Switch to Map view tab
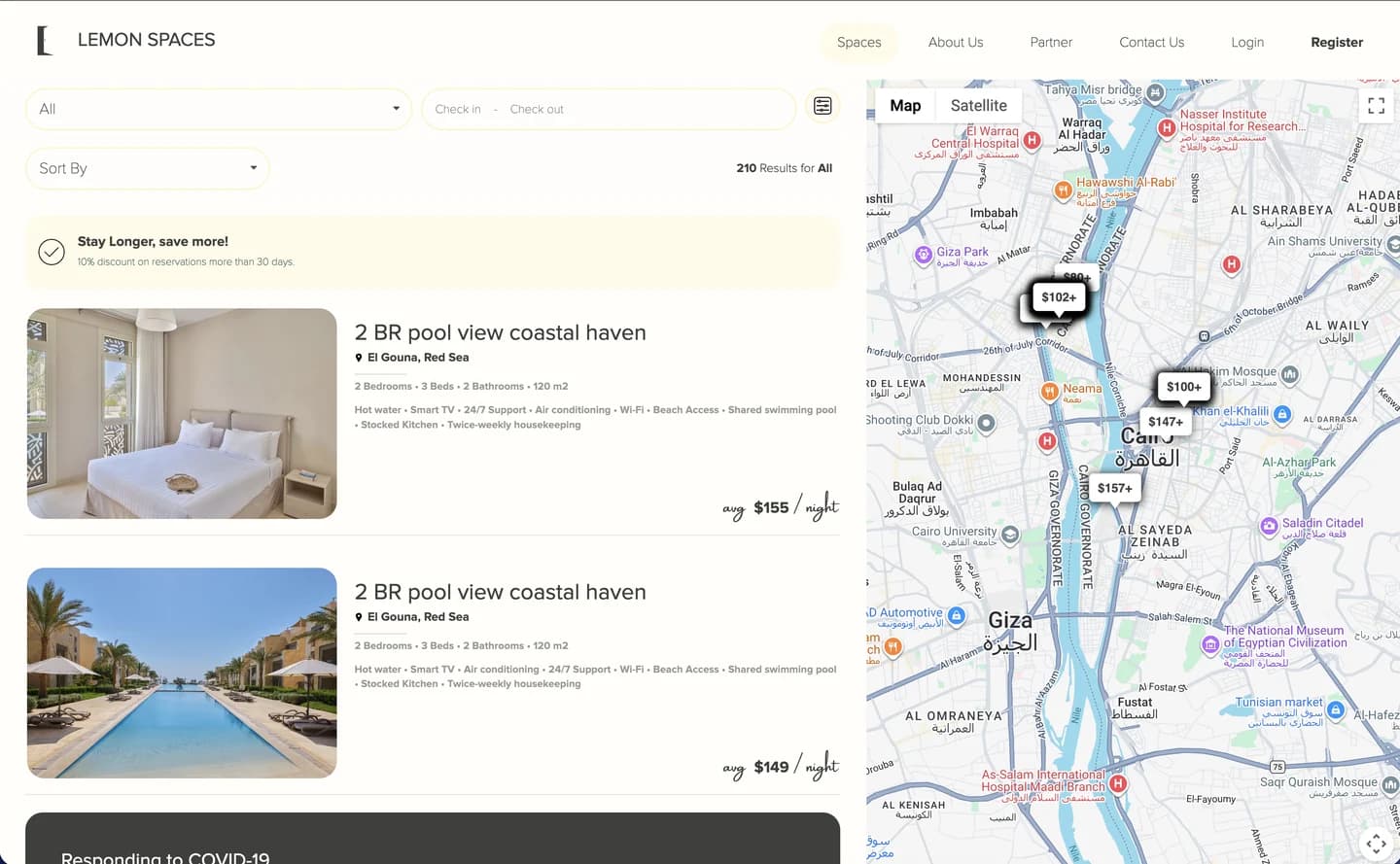Screen dimensions: 1400x864 coord(905,106)
